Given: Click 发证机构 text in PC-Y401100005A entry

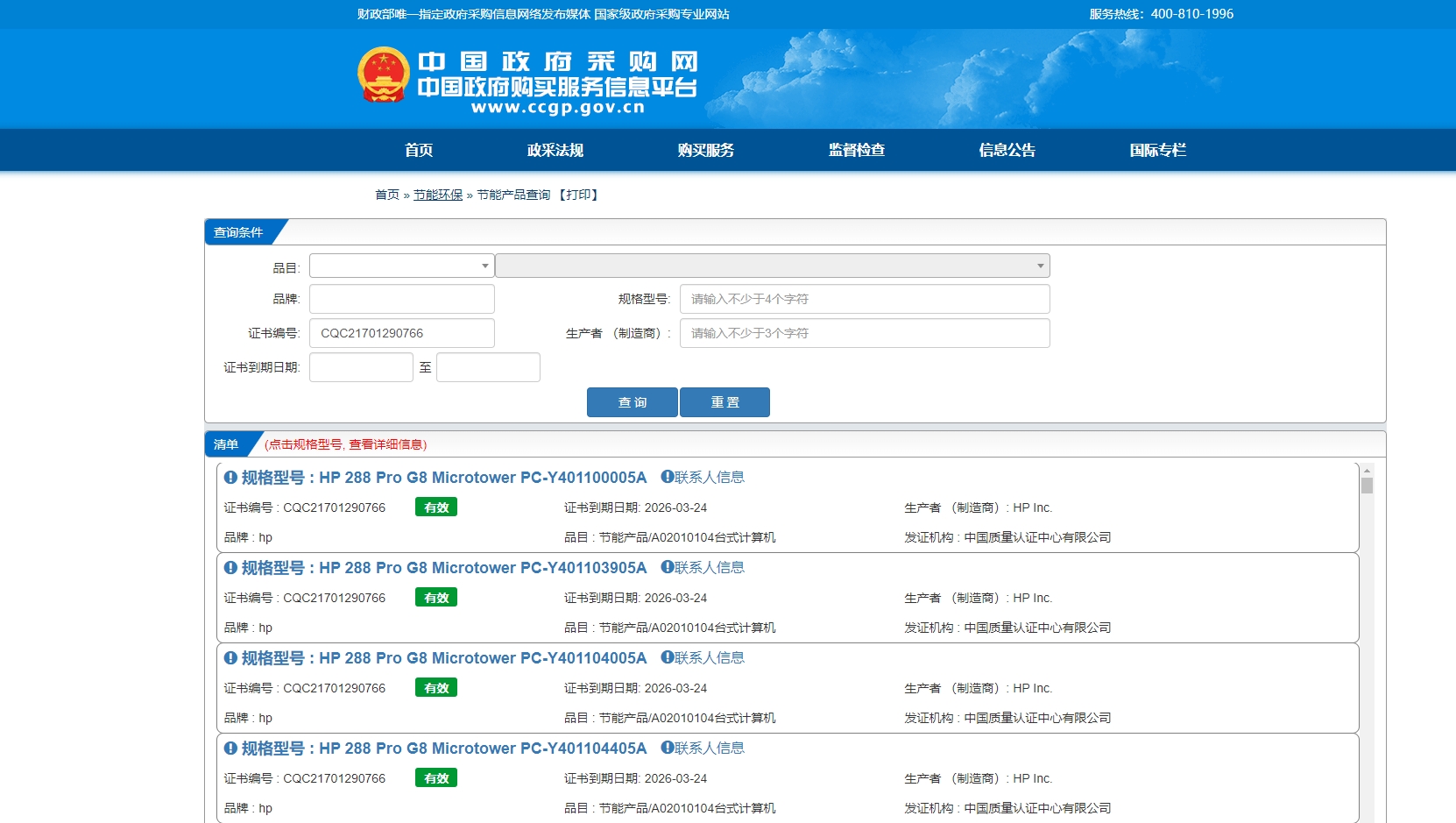Looking at the screenshot, I should click(x=1007, y=537).
